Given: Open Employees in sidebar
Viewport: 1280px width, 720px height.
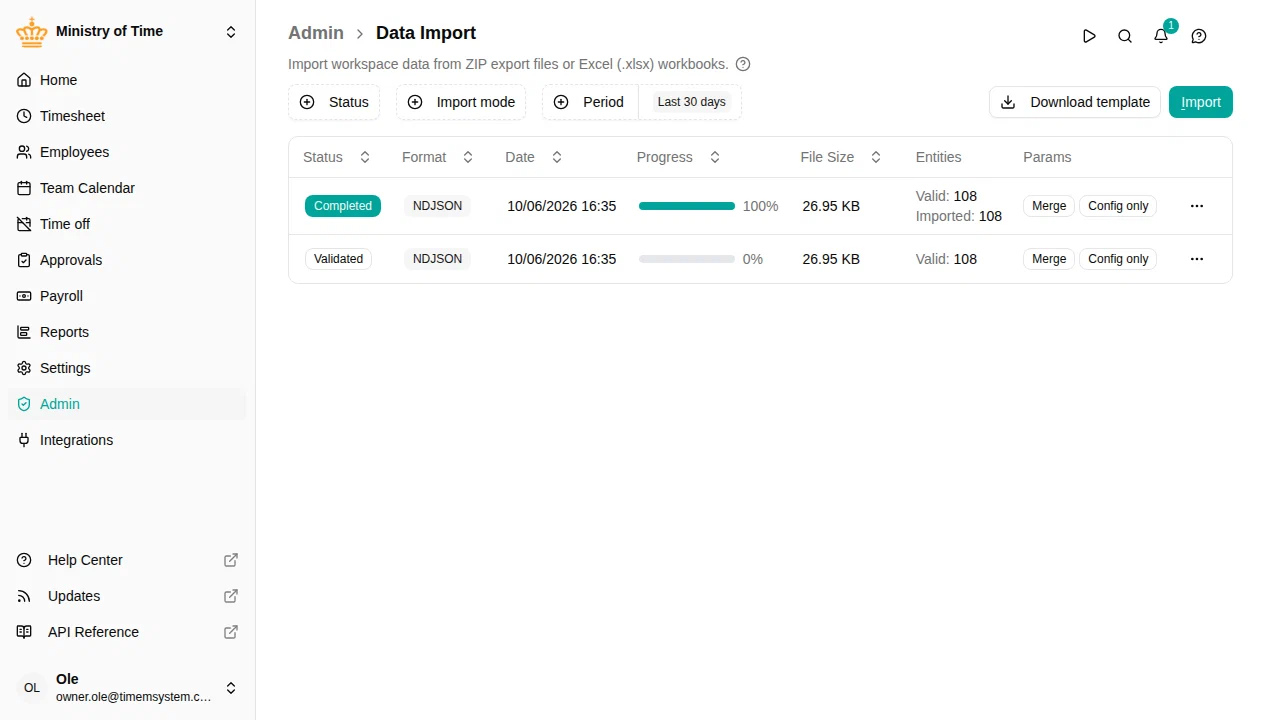Looking at the screenshot, I should pos(127,152).
